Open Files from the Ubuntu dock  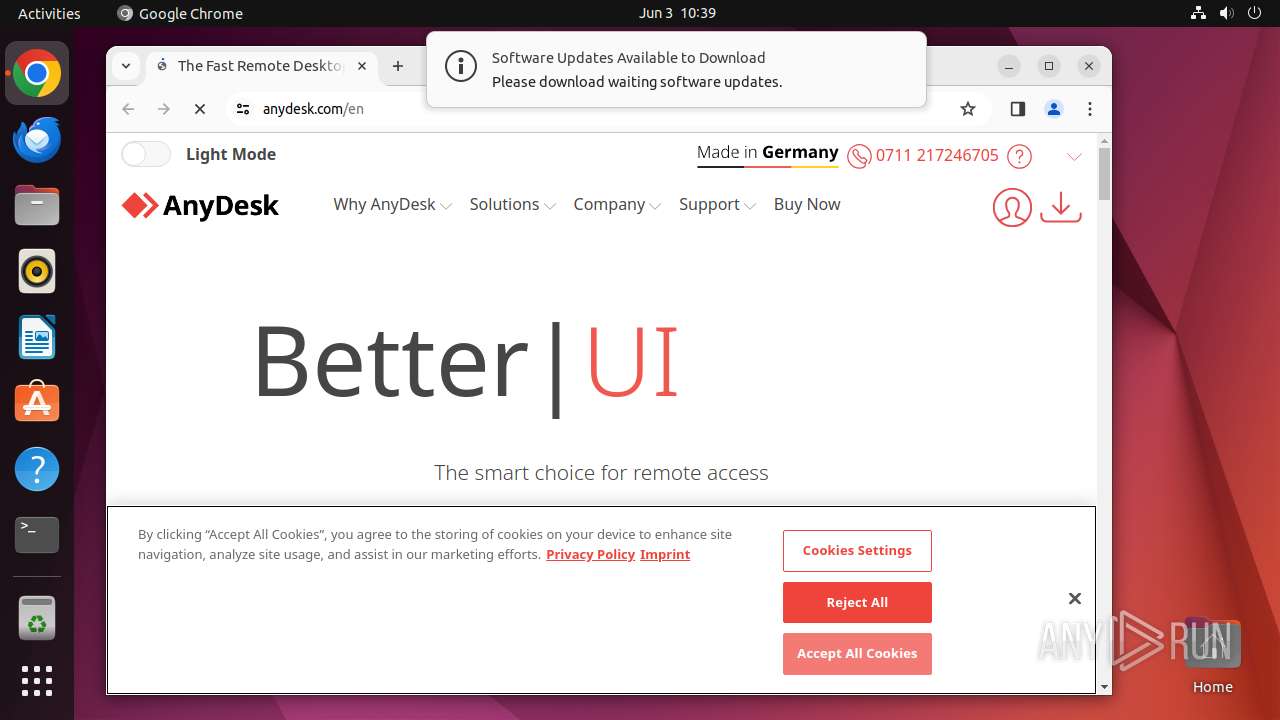point(37,206)
